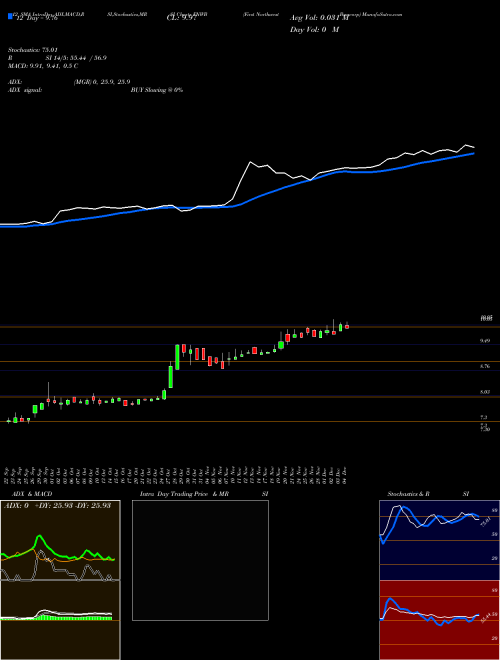Click the last red candlestick on the chart

pyautogui.click(x=347, y=326)
